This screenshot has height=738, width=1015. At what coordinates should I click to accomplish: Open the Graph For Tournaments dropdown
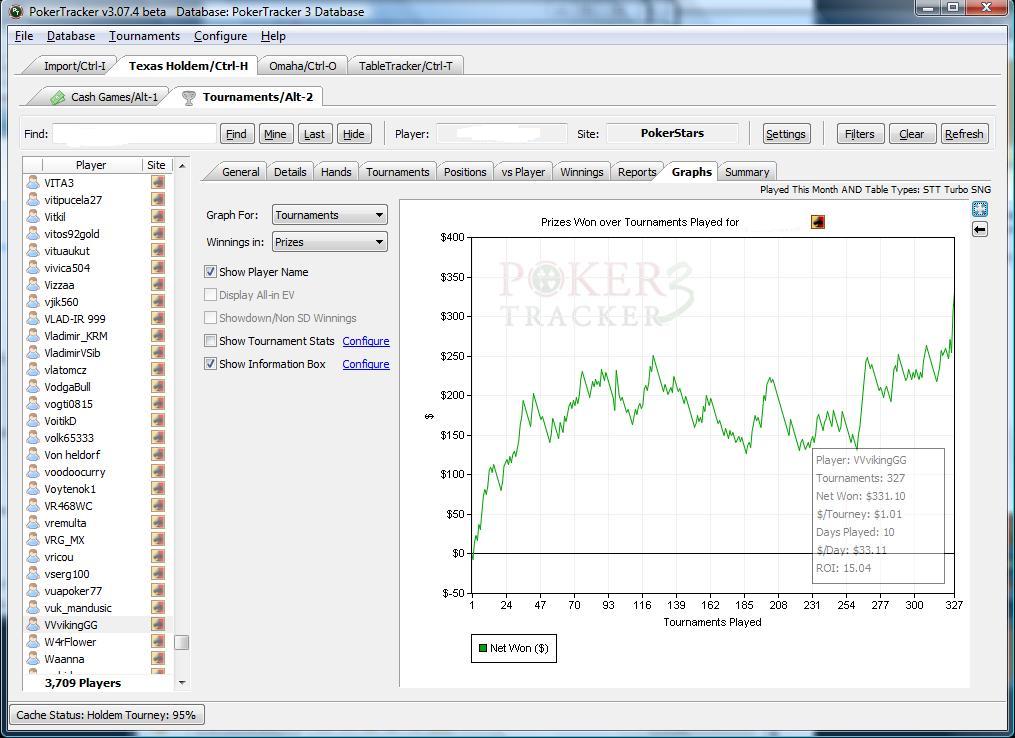[329, 215]
